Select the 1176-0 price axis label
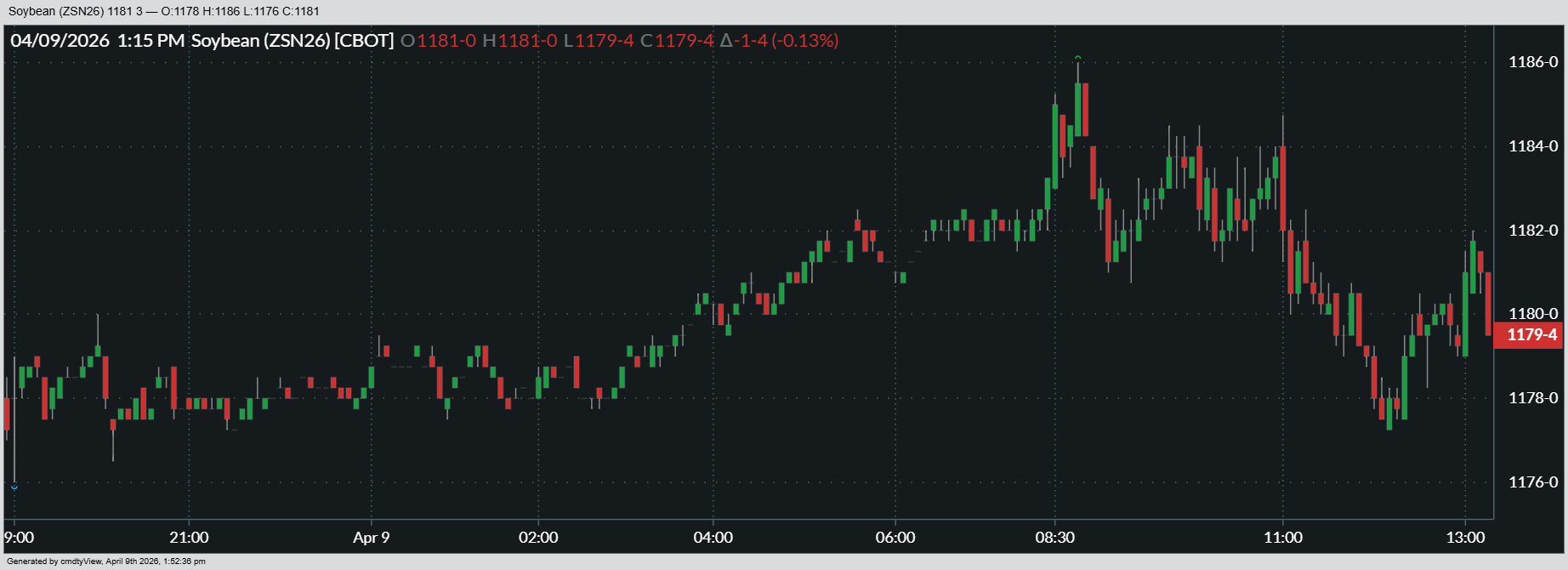The width and height of the screenshot is (1568, 570). click(x=1533, y=482)
